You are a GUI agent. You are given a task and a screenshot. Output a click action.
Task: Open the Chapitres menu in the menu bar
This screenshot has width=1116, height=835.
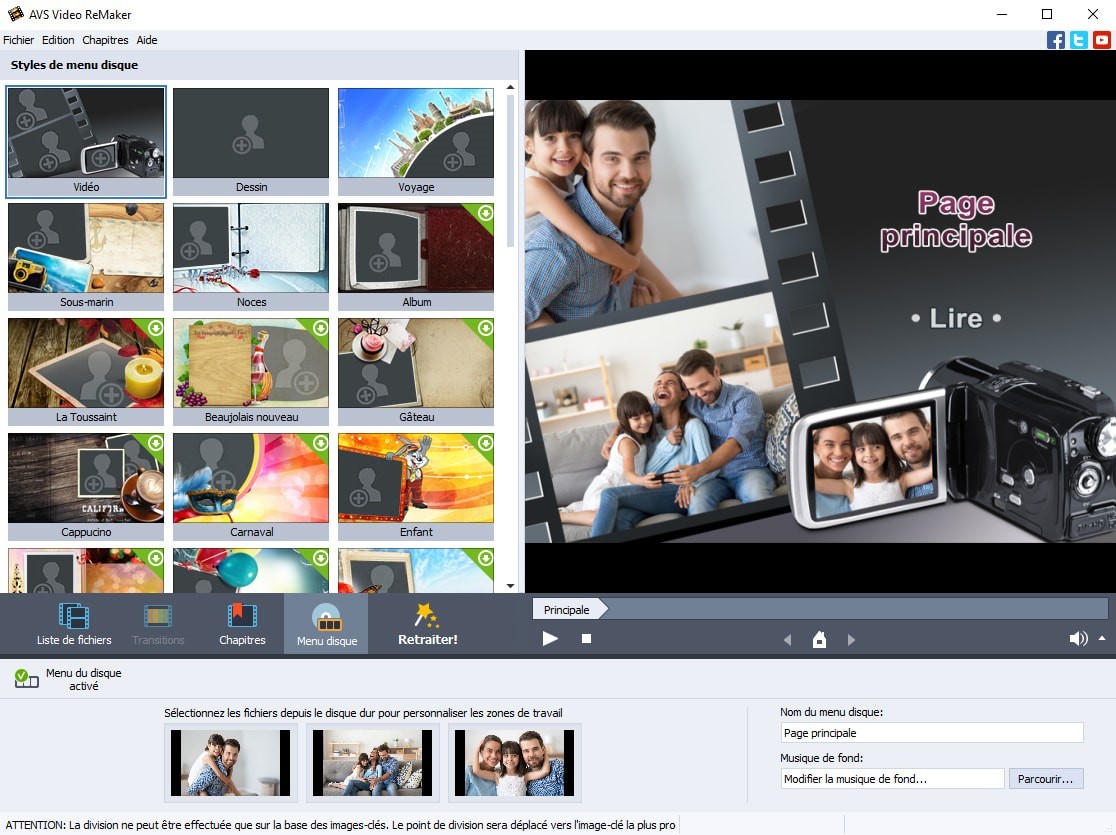click(105, 40)
